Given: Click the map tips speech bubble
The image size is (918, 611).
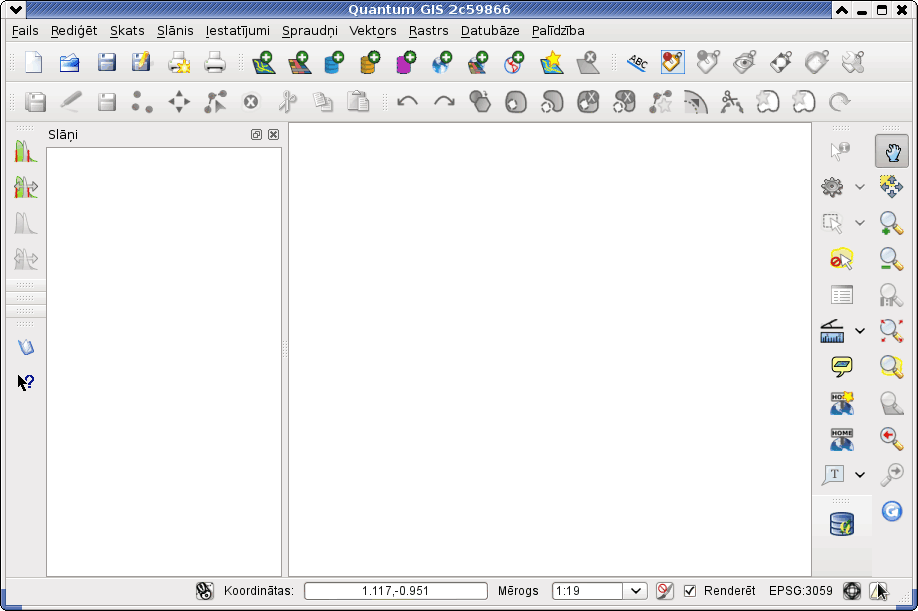Looking at the screenshot, I should [841, 367].
